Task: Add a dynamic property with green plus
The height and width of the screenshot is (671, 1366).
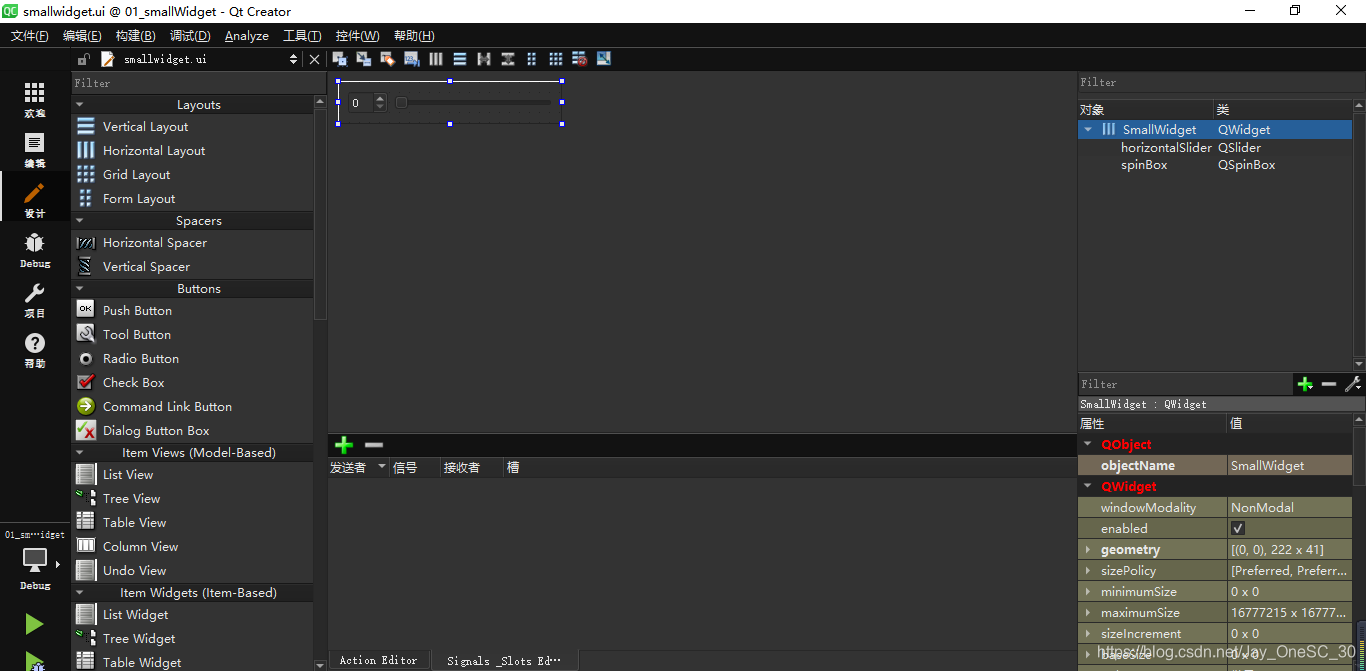Action: pyautogui.click(x=1305, y=384)
